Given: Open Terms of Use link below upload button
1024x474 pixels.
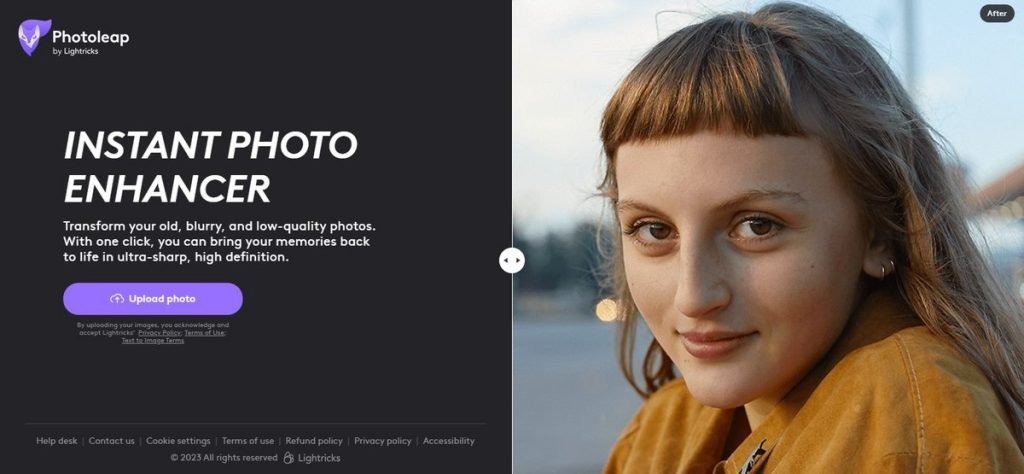Looking at the screenshot, I should point(204,333).
